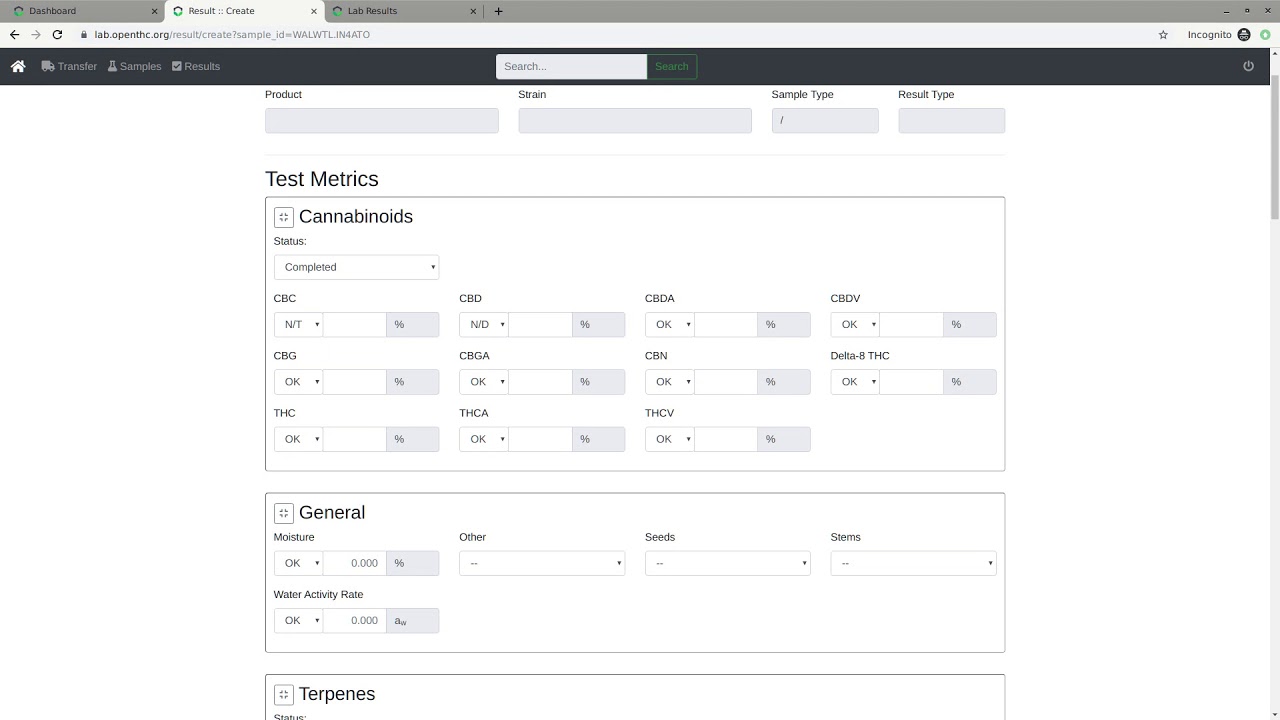Reload the page in browser
The width and height of the screenshot is (1280, 720).
point(57,34)
